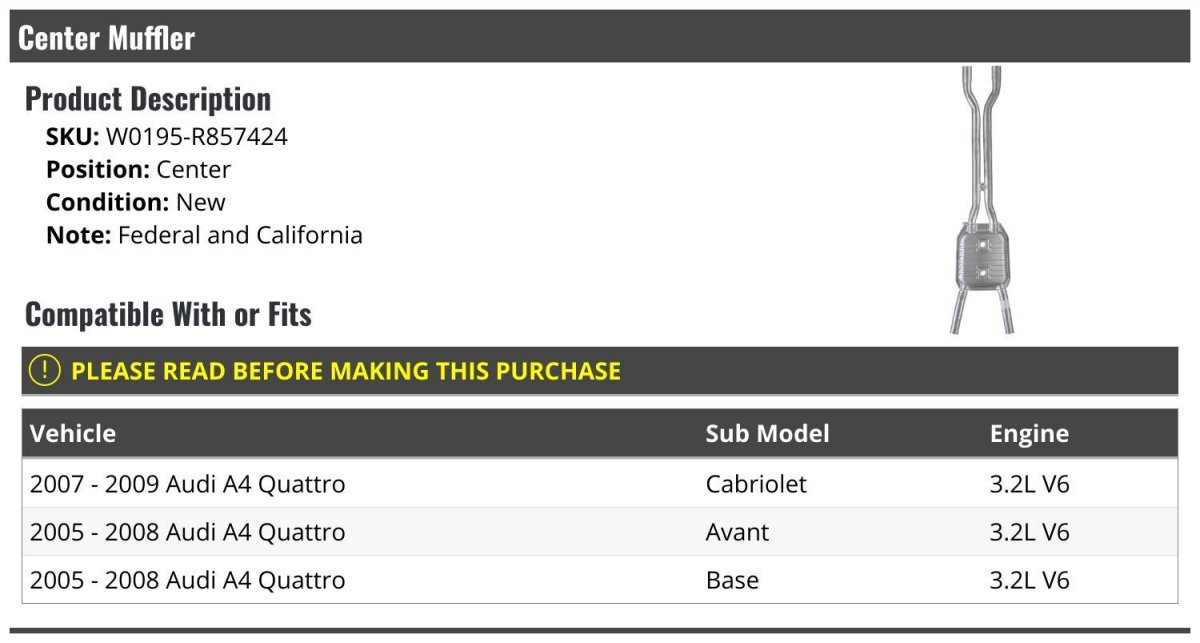This screenshot has height=643, width=1200.
Task: Click 2005 - 2008 Audi A4 Quattro Avant row
Action: (x=600, y=532)
